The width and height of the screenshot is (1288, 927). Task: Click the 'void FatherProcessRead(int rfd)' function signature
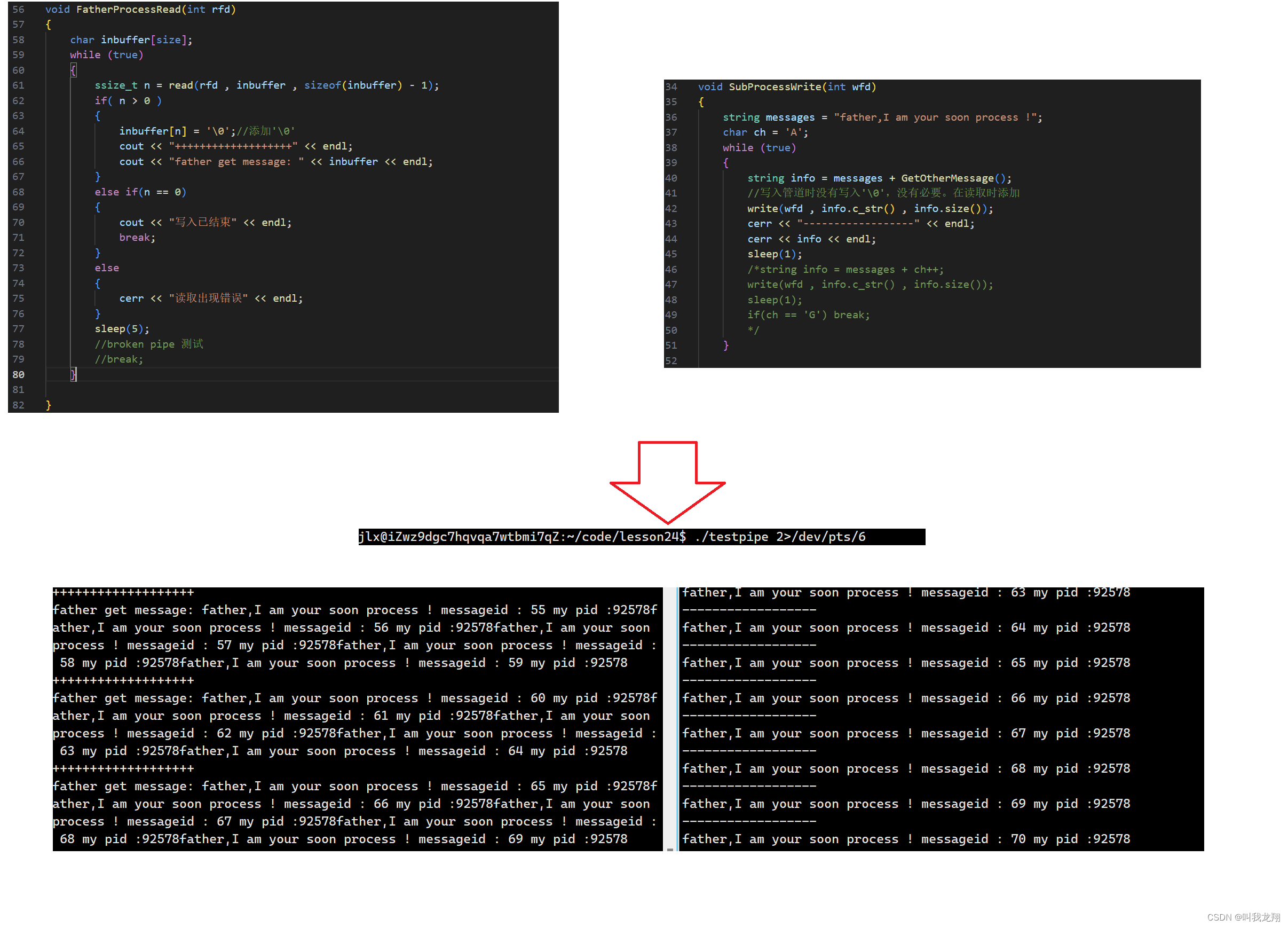[140, 9]
